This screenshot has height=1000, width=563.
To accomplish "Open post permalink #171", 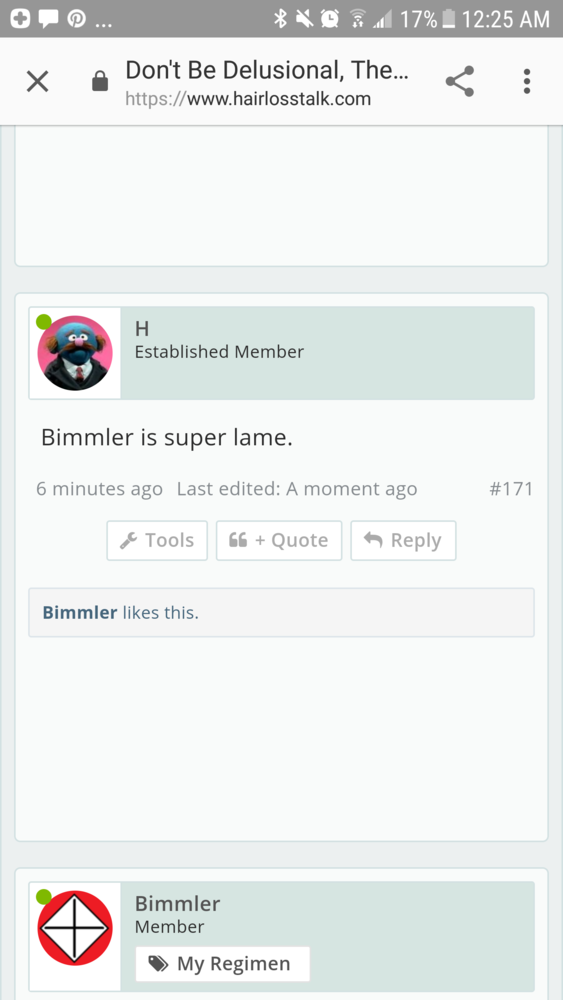I will click(x=511, y=489).
